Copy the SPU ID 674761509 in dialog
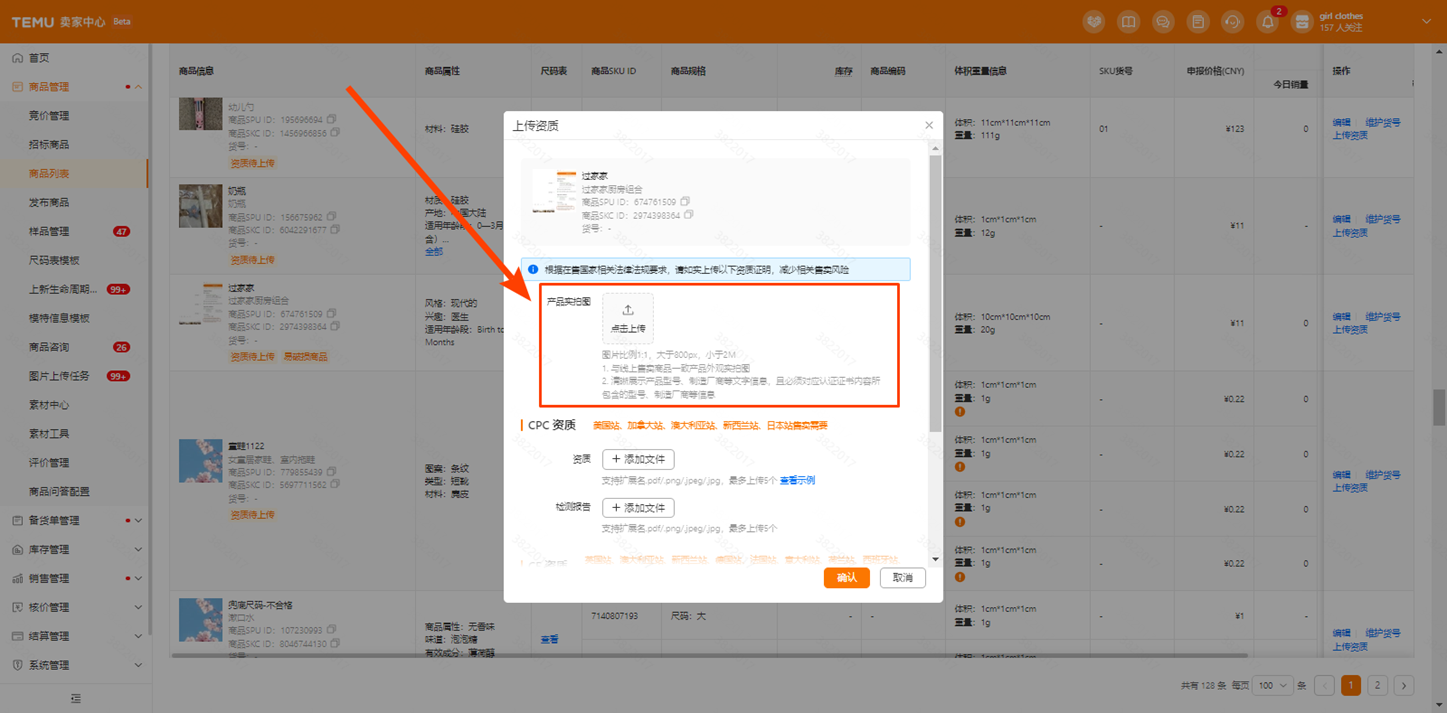The width and height of the screenshot is (1447, 713). pos(686,202)
